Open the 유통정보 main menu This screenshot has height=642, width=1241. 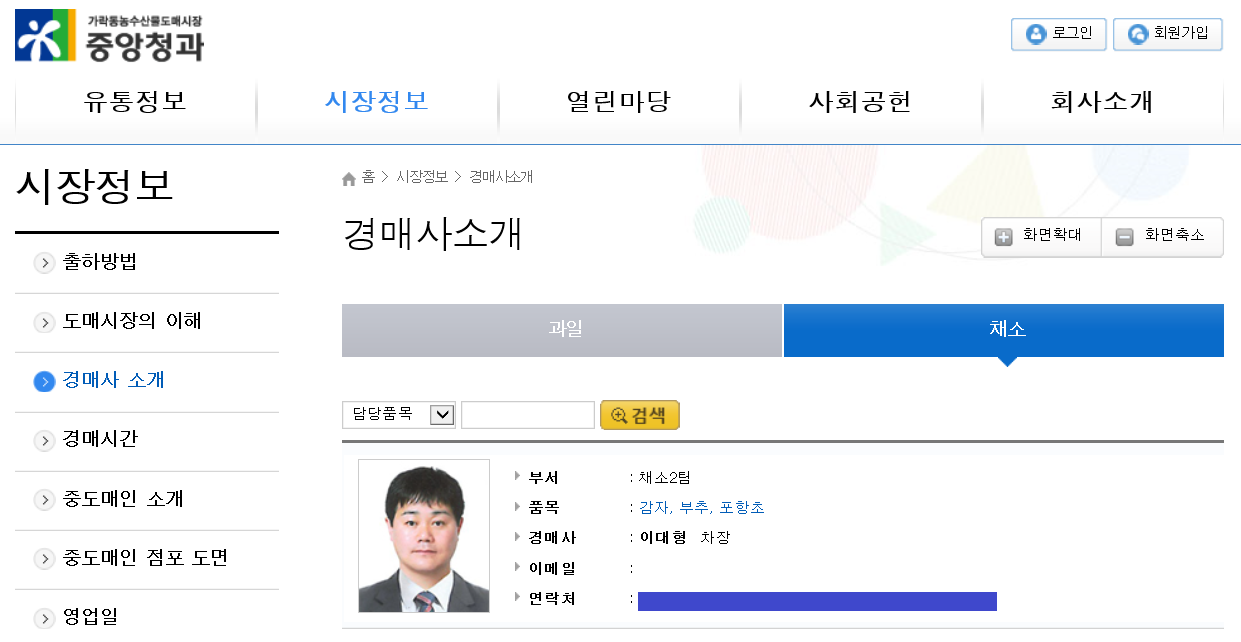pyautogui.click(x=136, y=102)
